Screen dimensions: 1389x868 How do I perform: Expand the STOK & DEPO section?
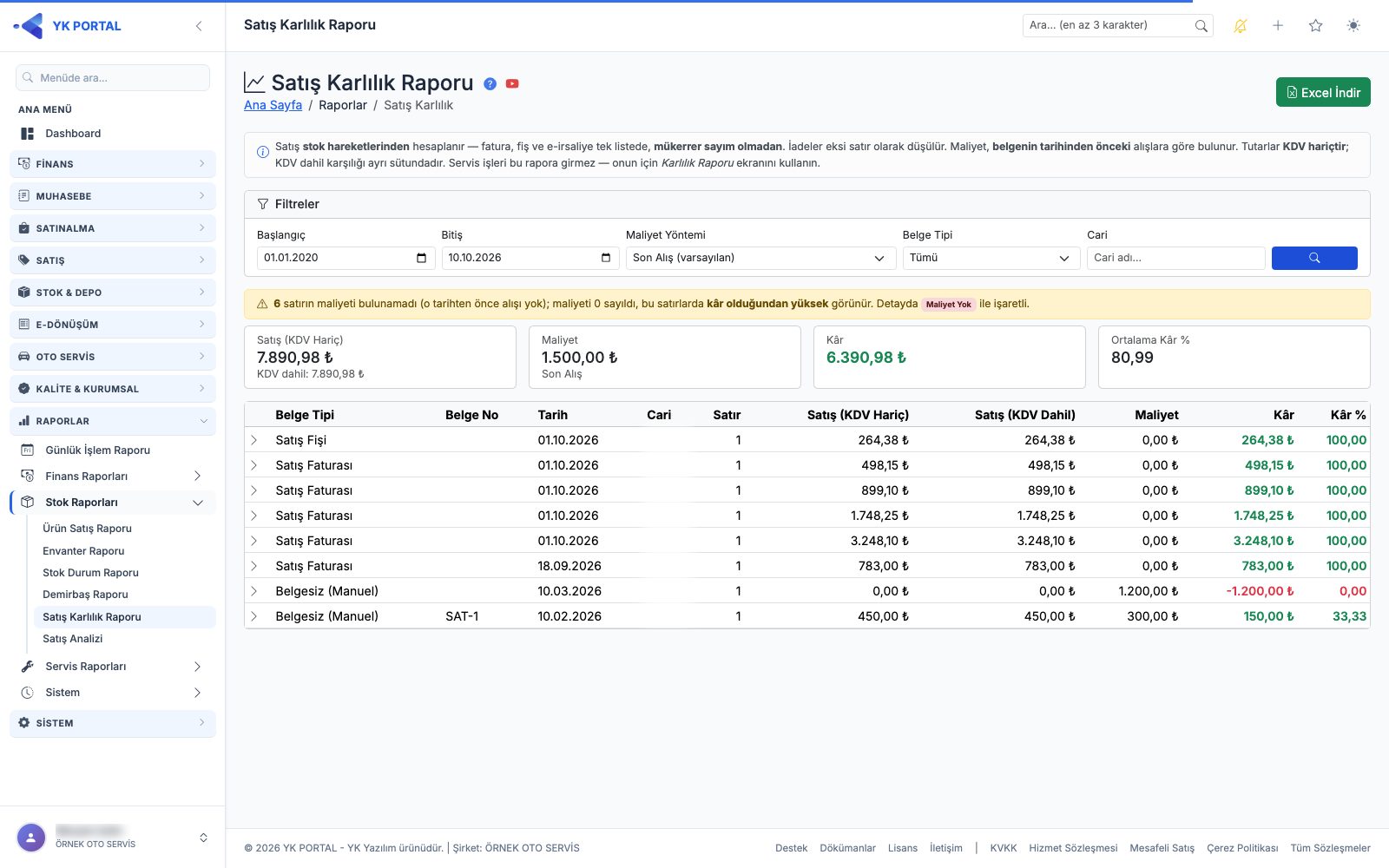click(113, 293)
